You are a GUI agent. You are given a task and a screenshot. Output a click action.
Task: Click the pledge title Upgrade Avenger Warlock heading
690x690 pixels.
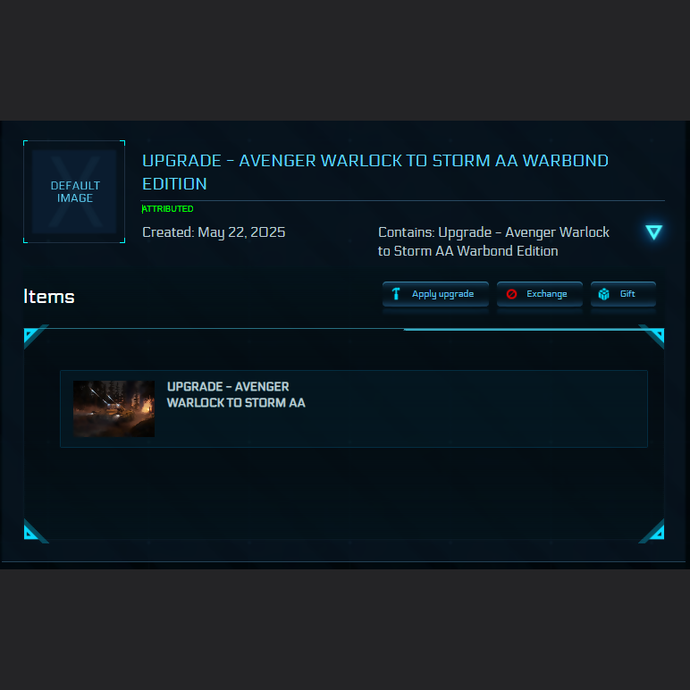click(x=375, y=172)
